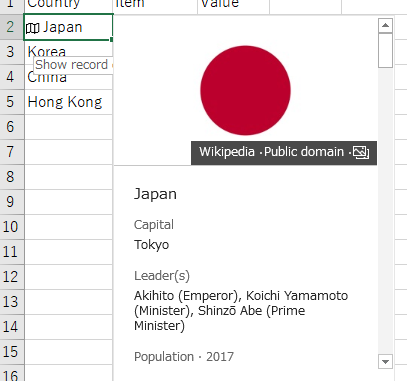The image size is (407, 381).
Task: Select row 7 header
Action: 12,152
